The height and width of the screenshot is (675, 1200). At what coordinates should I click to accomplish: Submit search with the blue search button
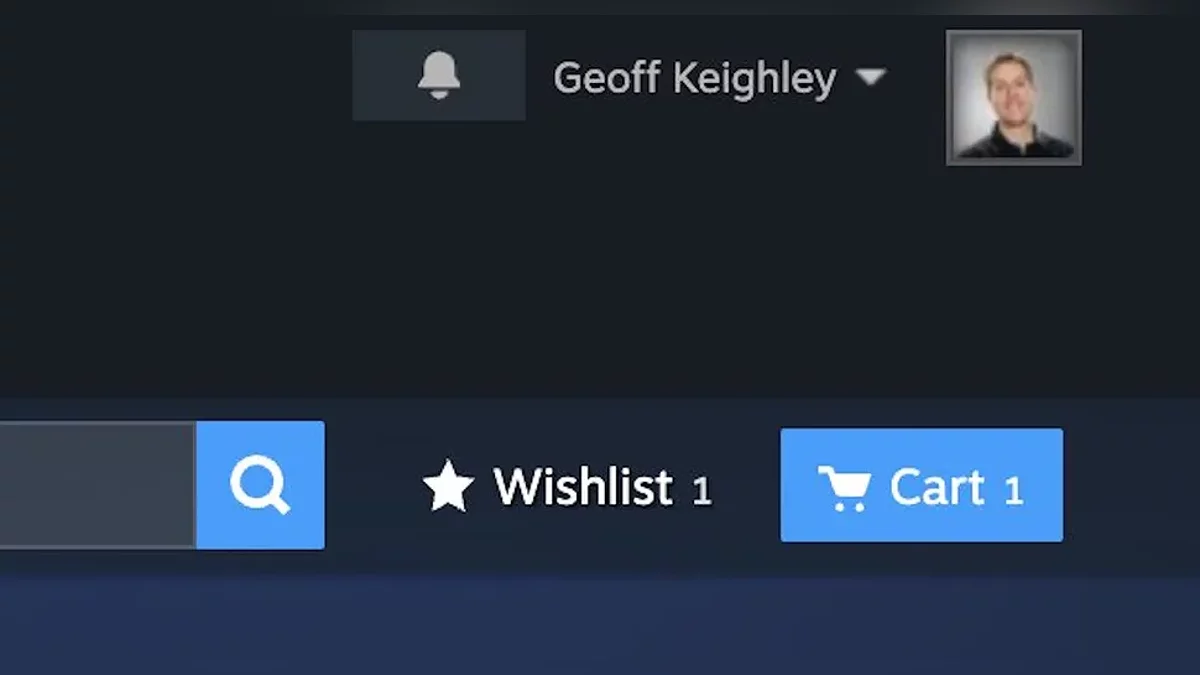[260, 485]
